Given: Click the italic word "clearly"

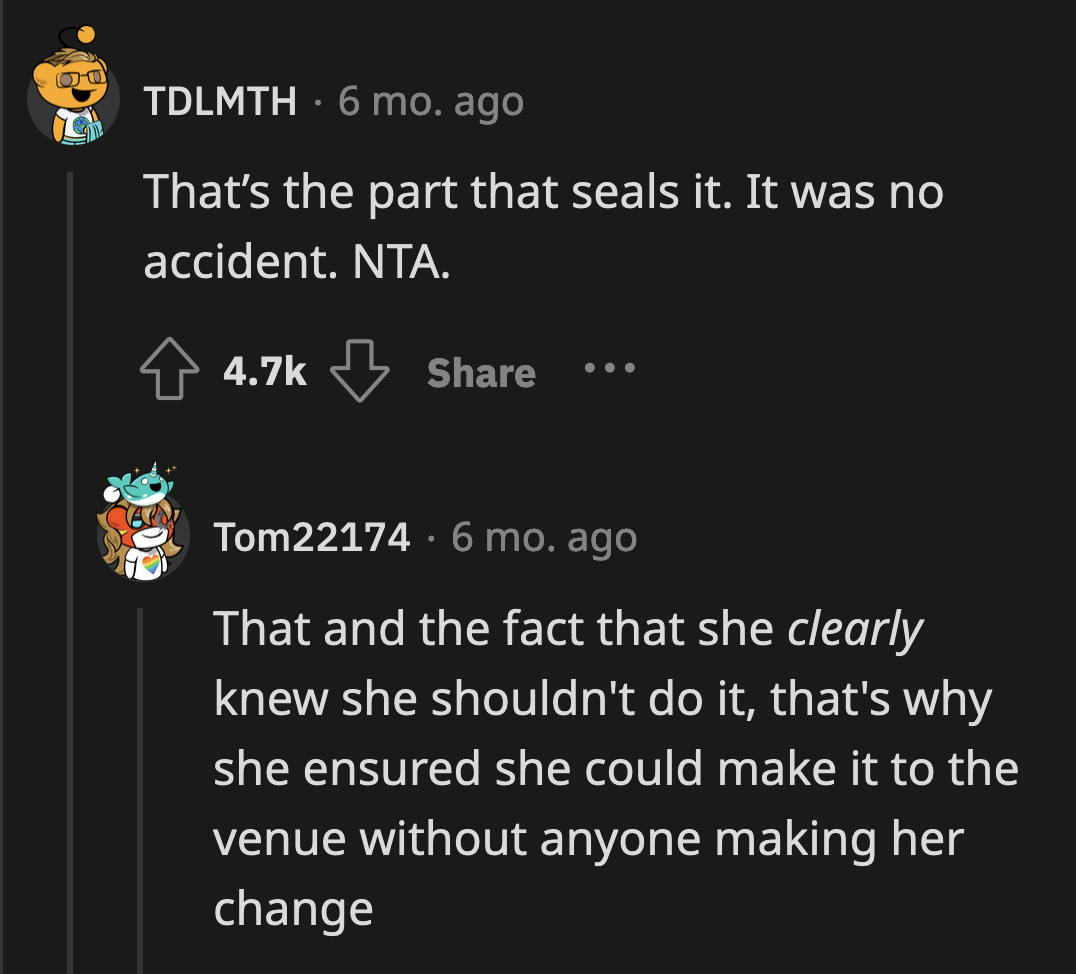Looking at the screenshot, I should pos(855,628).
